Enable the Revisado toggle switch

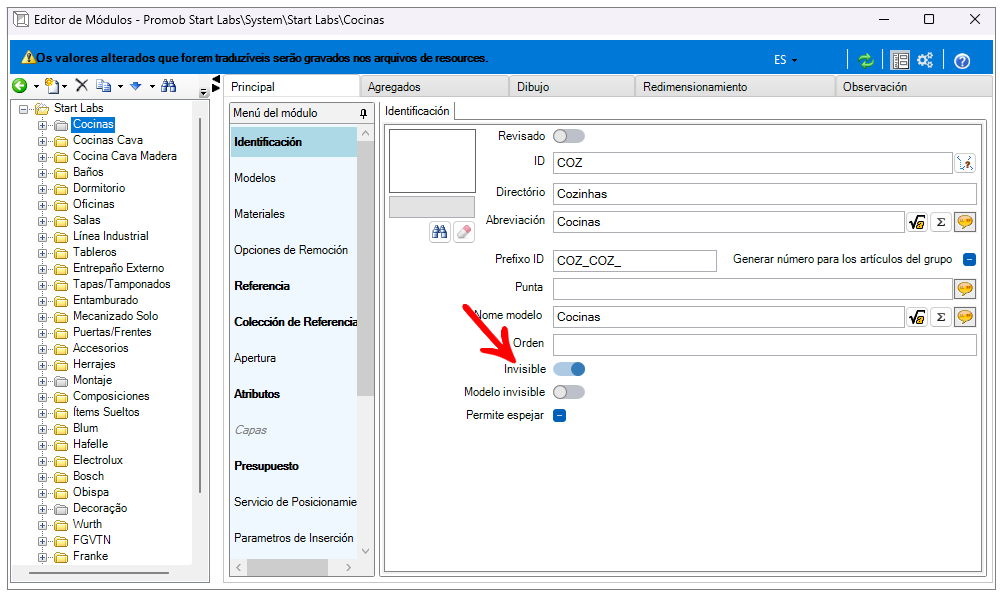point(569,136)
